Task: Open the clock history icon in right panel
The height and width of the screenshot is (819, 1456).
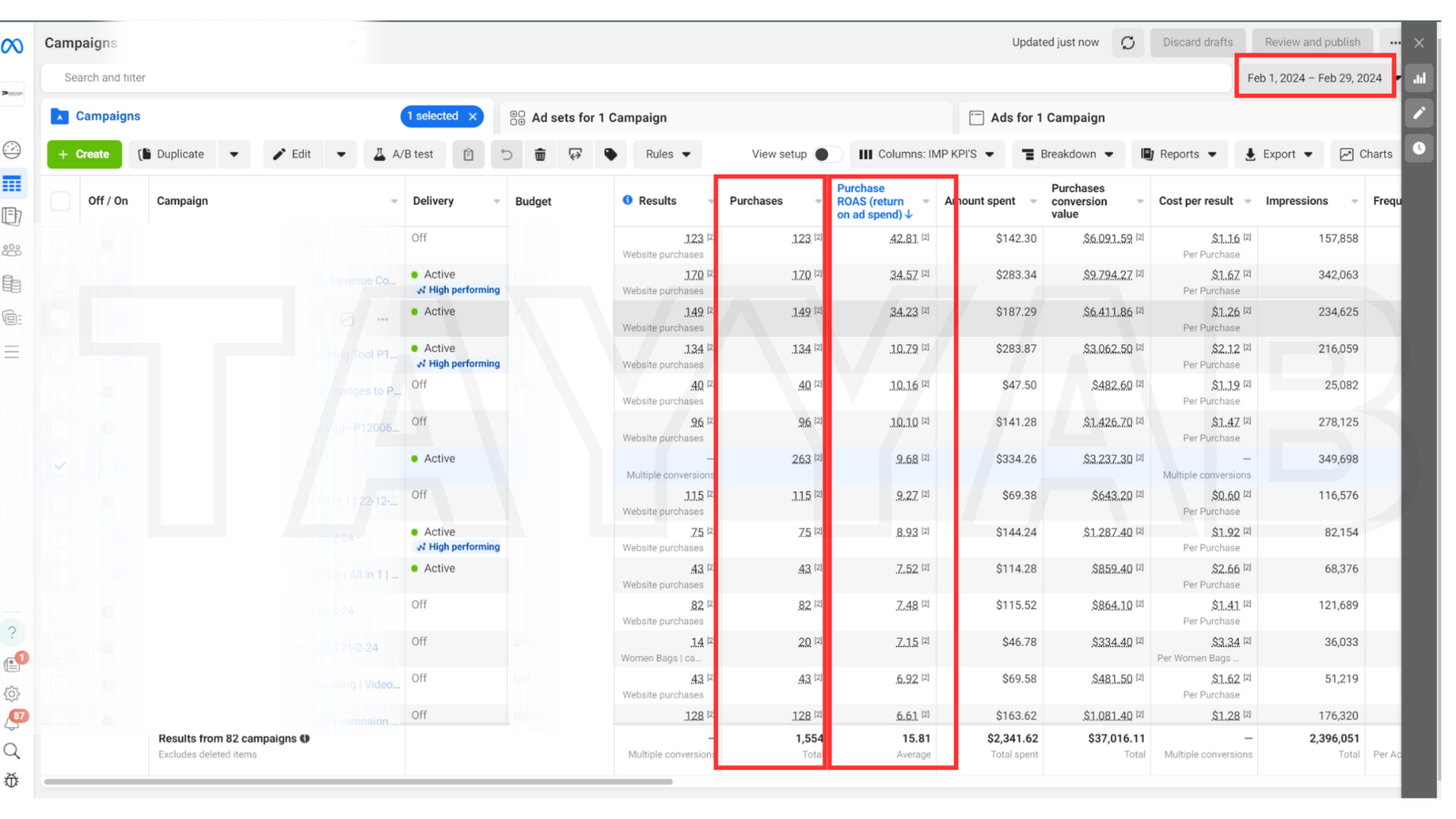Action: [1419, 148]
